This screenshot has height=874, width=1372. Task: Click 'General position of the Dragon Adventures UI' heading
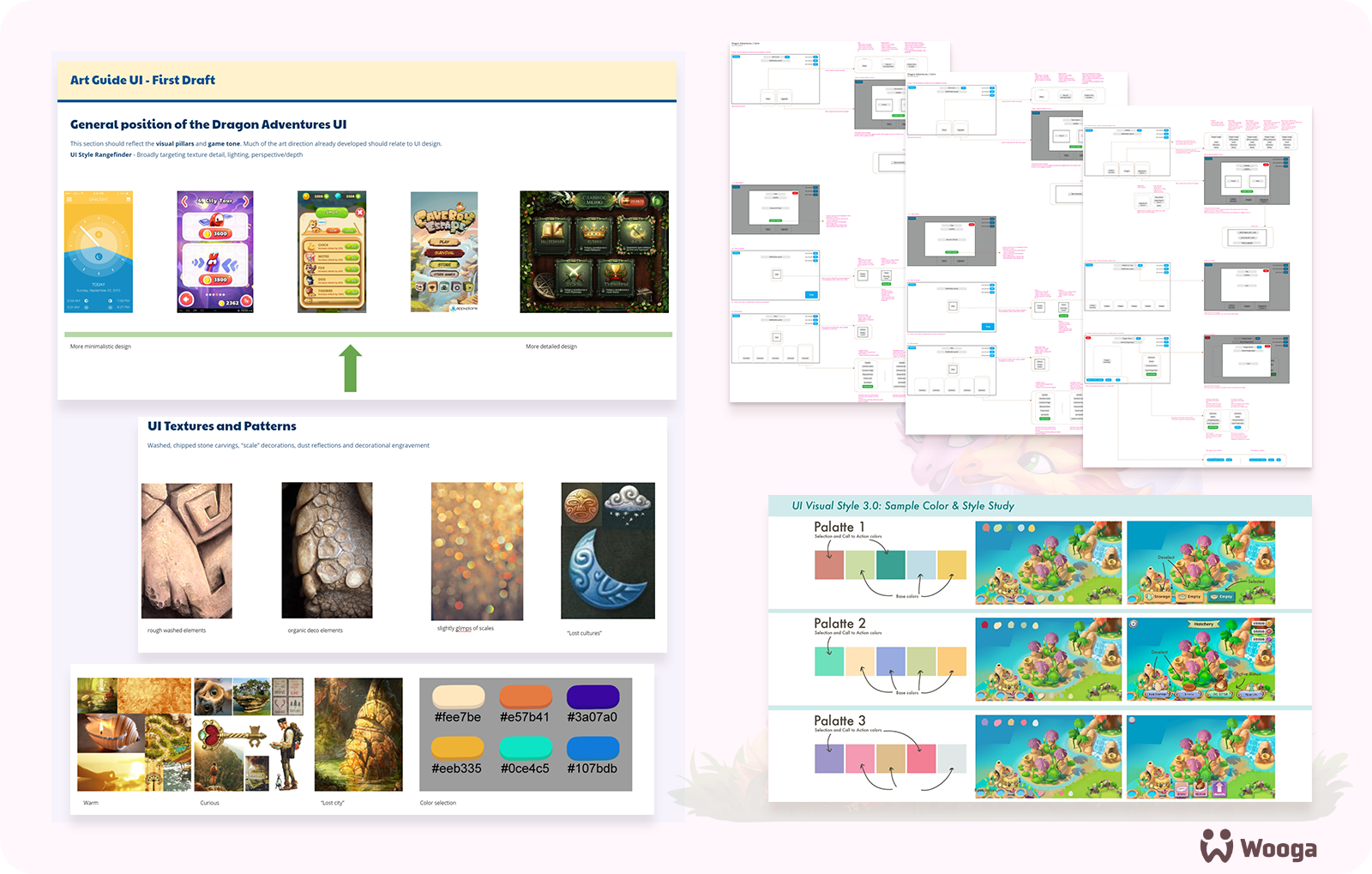(208, 124)
